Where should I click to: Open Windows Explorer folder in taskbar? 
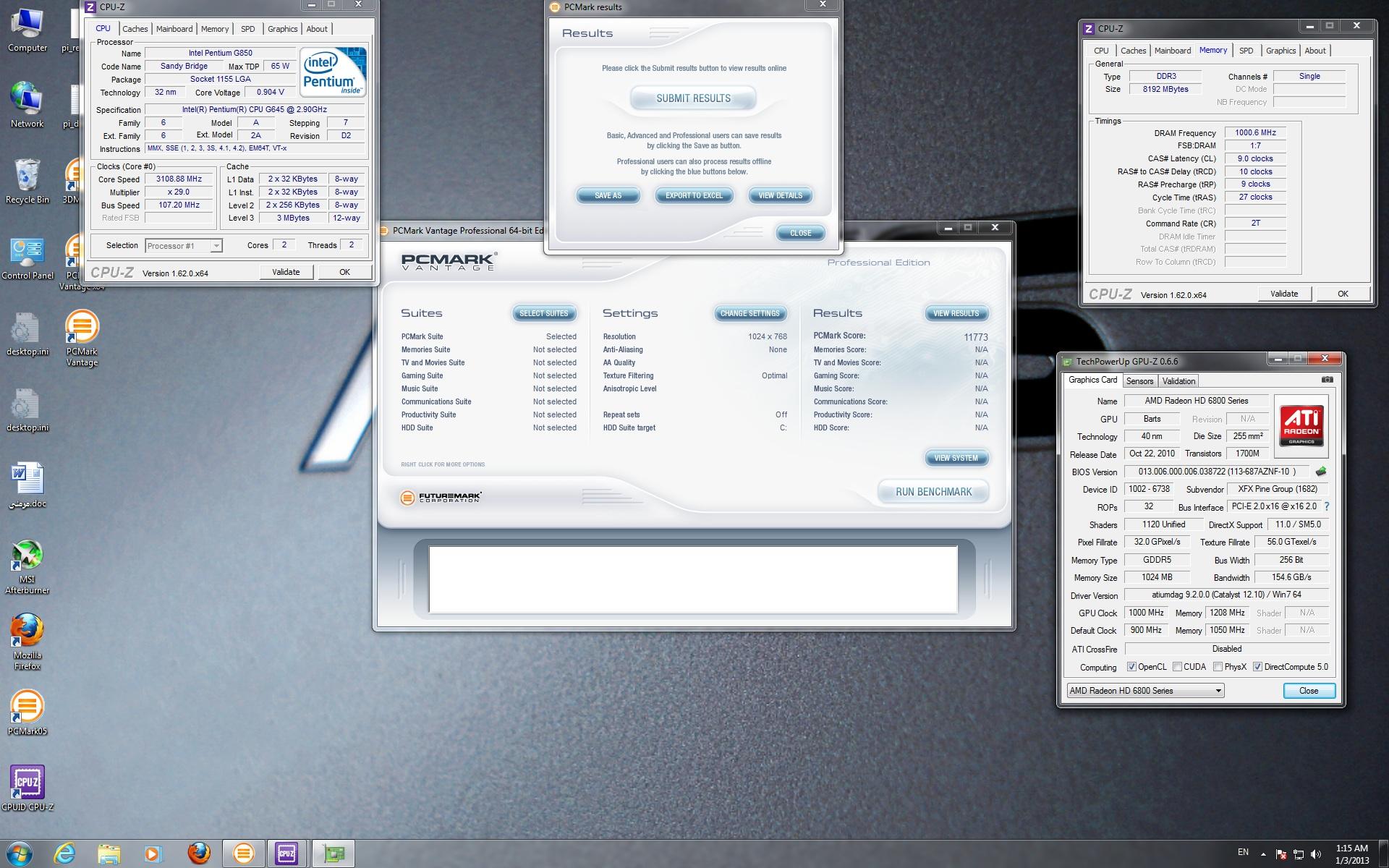click(109, 854)
